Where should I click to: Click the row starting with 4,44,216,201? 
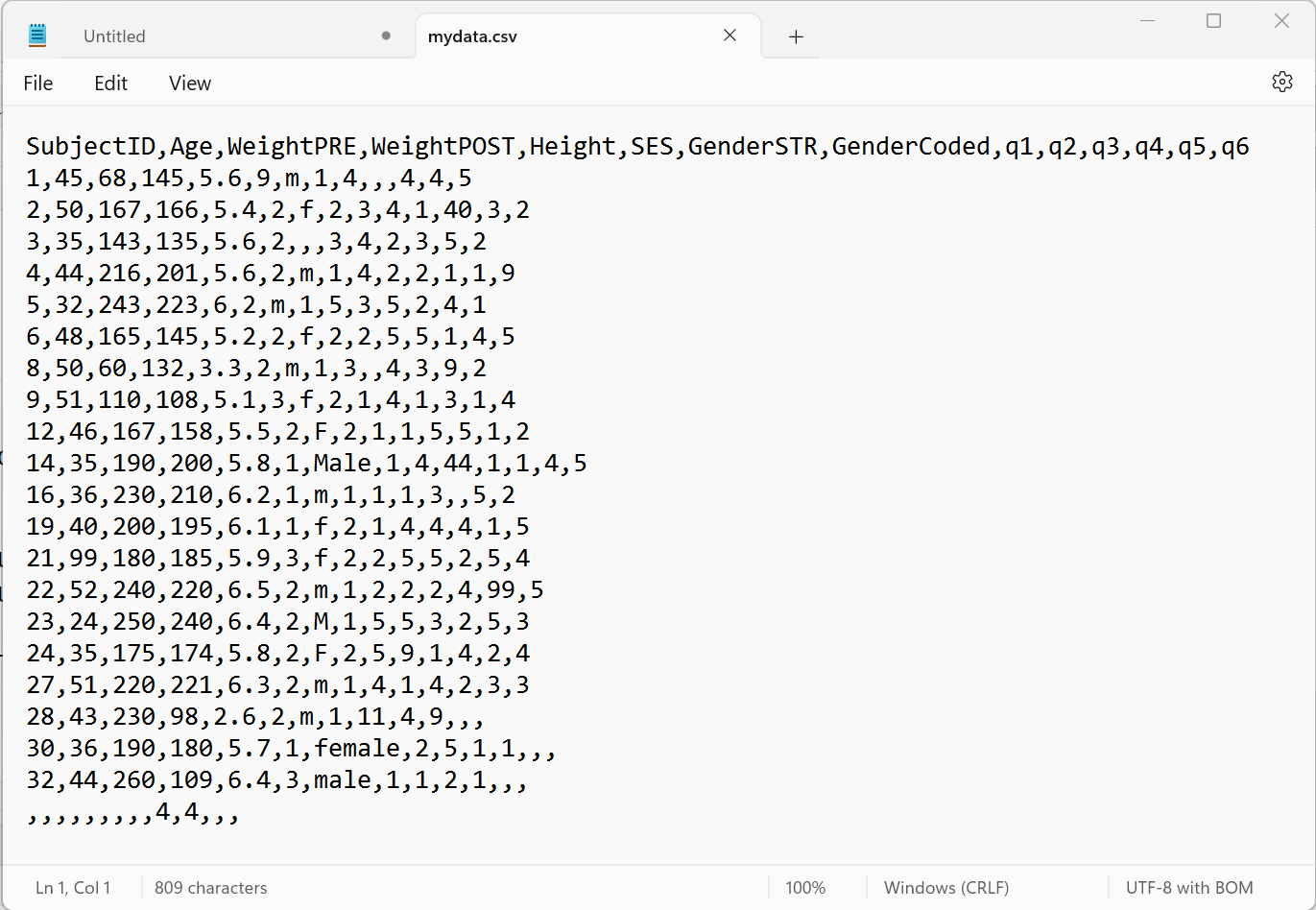[271, 274]
